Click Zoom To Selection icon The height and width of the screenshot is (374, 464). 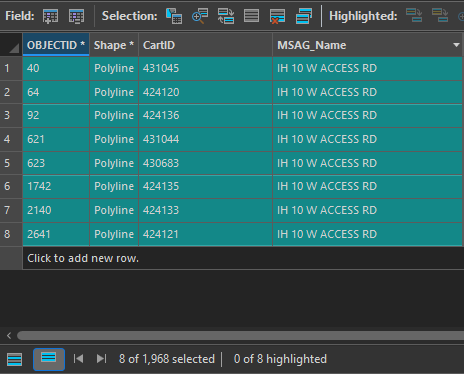point(200,16)
